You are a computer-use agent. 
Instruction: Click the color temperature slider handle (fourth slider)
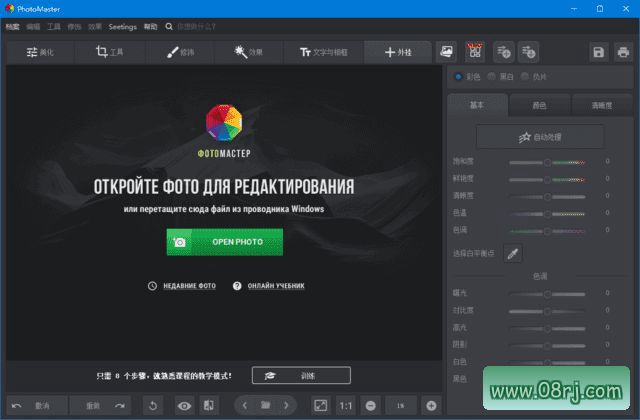coord(547,214)
